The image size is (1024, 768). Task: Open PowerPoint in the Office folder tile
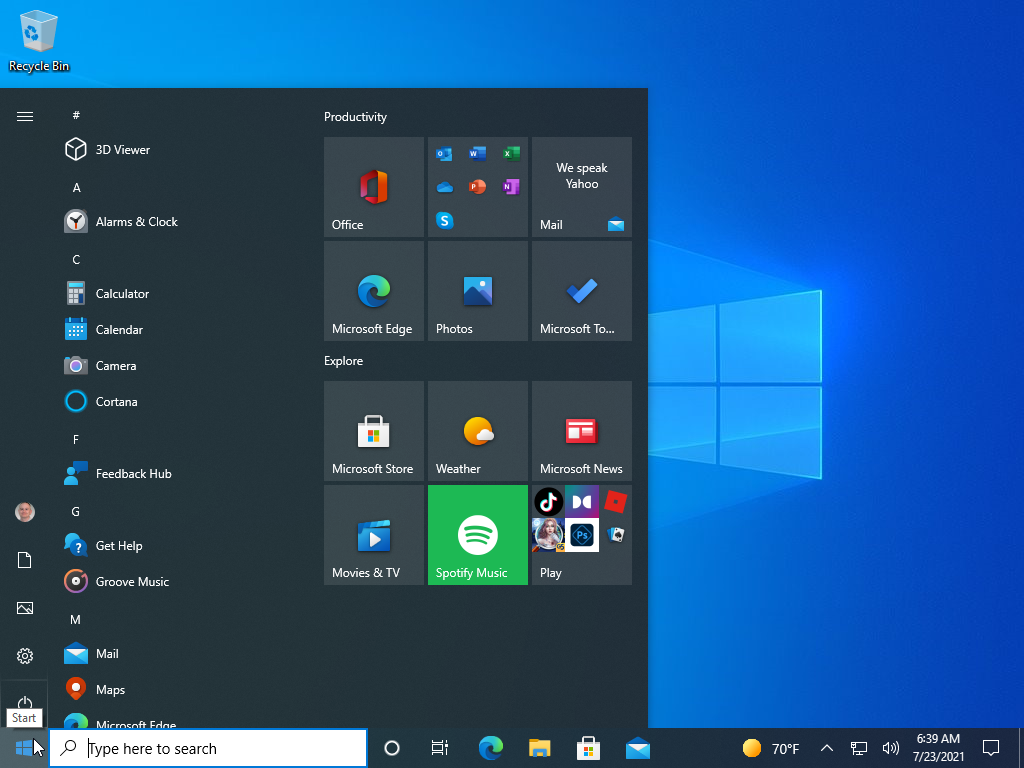(477, 187)
